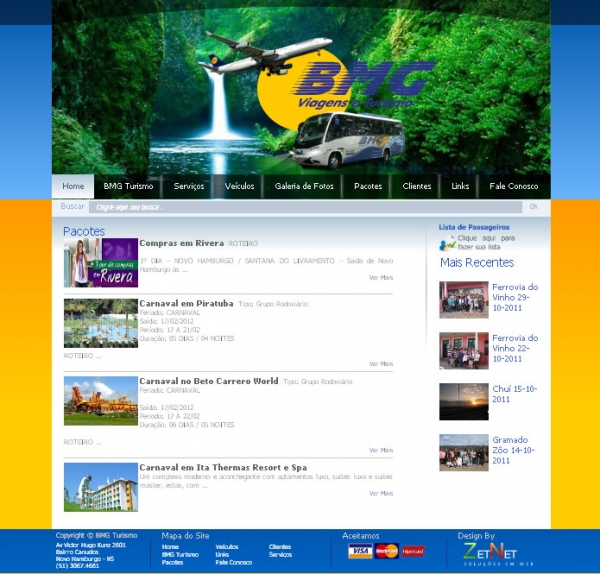
Task: Click Ver Mais for Compras em Rivera
Action: 381,277
